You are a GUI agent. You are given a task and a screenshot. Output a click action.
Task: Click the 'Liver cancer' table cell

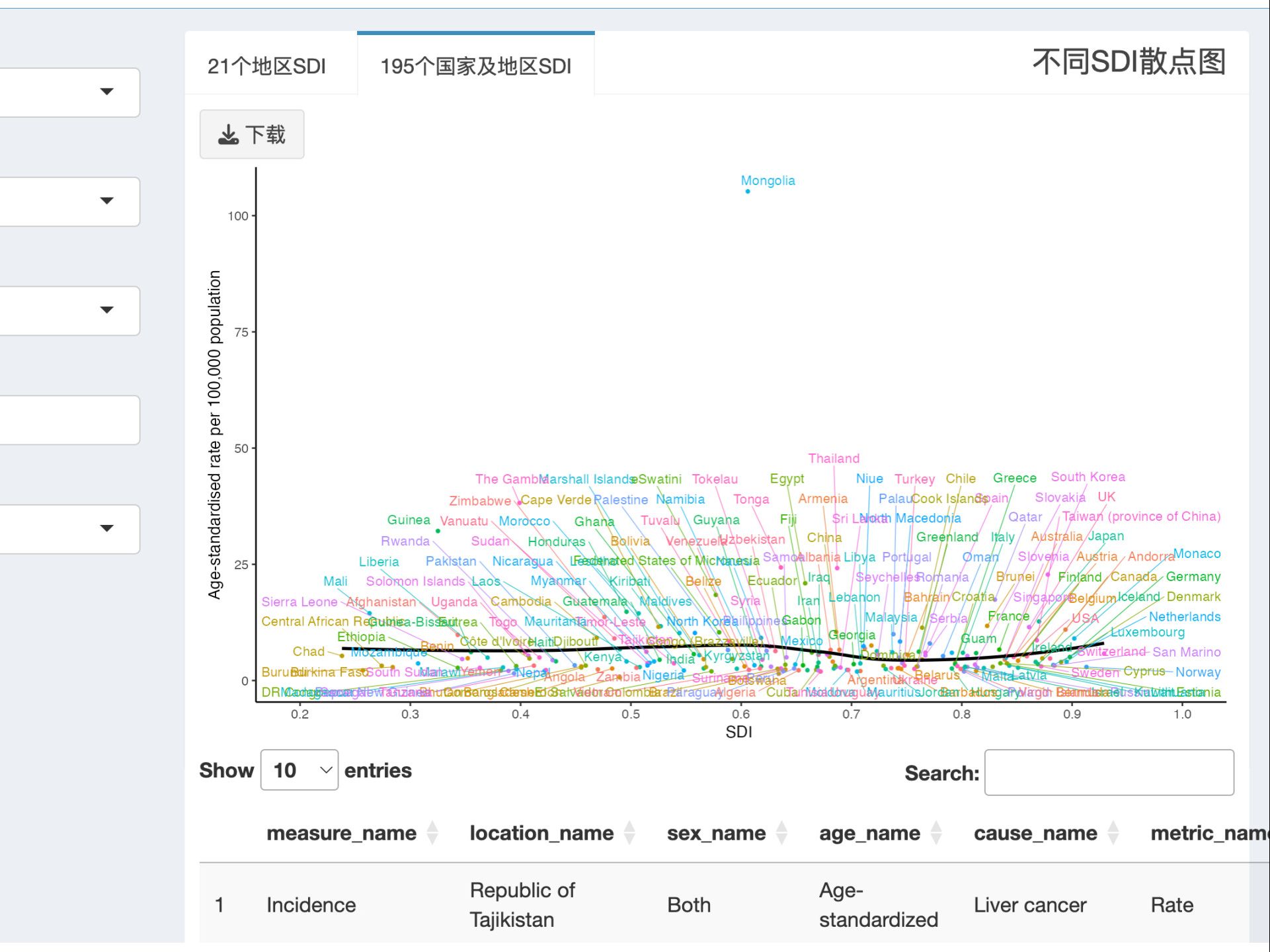1030,905
